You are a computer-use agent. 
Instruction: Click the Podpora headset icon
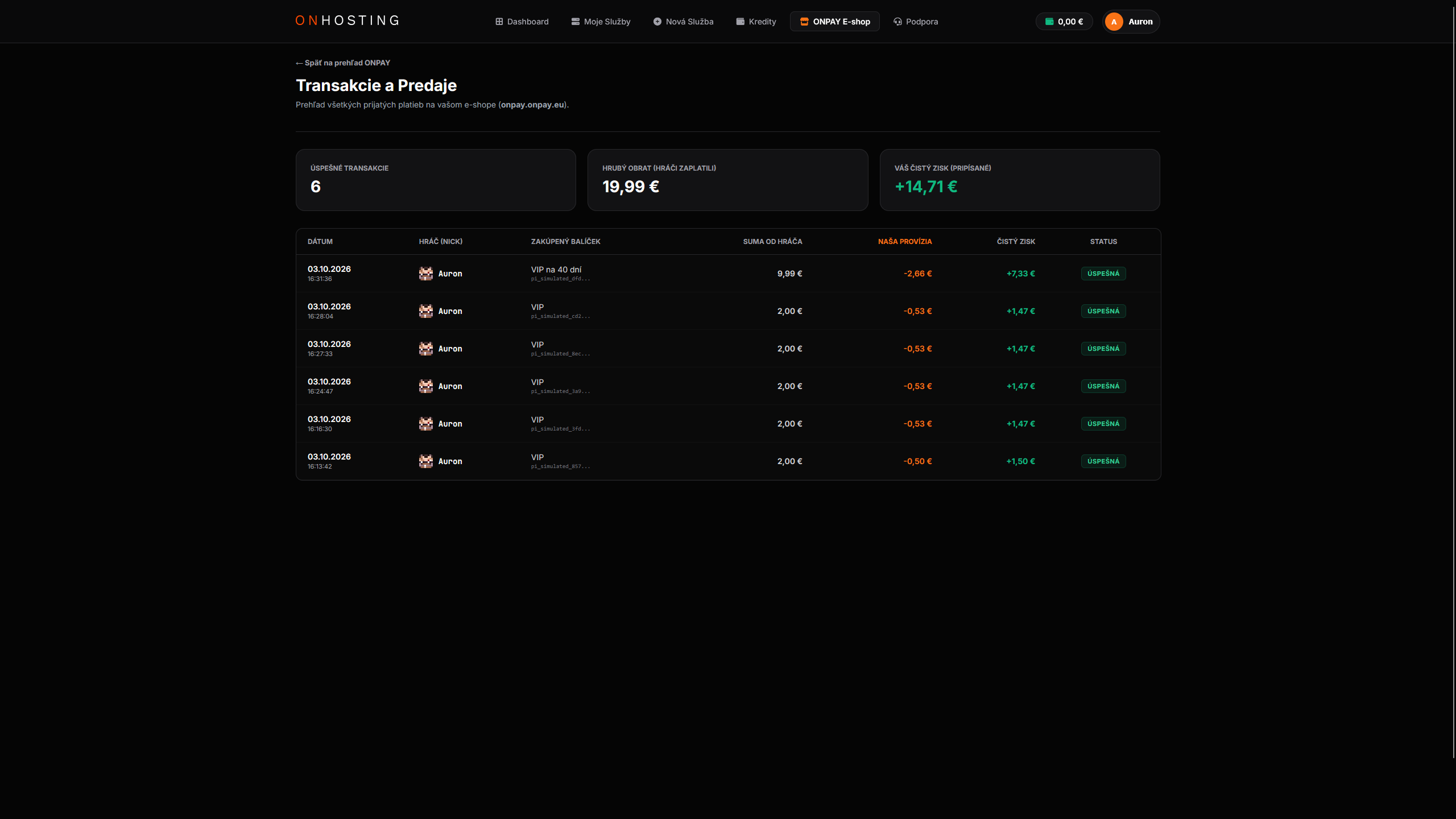pos(897,22)
